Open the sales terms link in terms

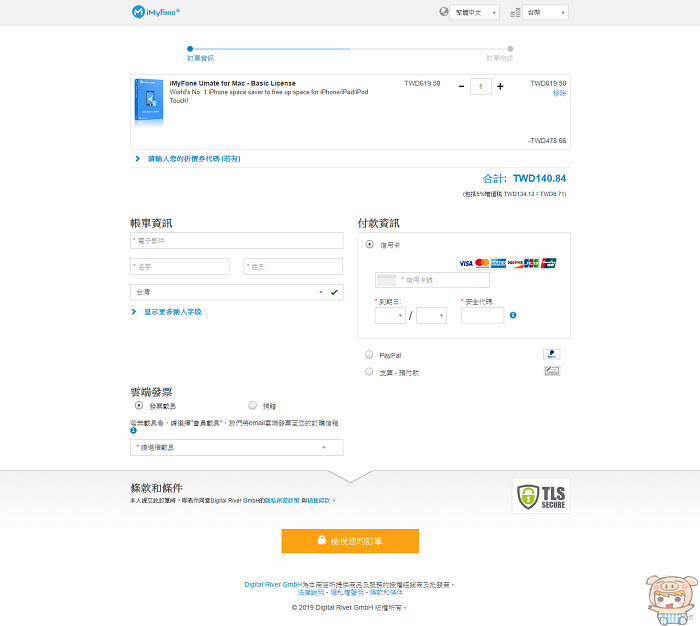(x=319, y=501)
